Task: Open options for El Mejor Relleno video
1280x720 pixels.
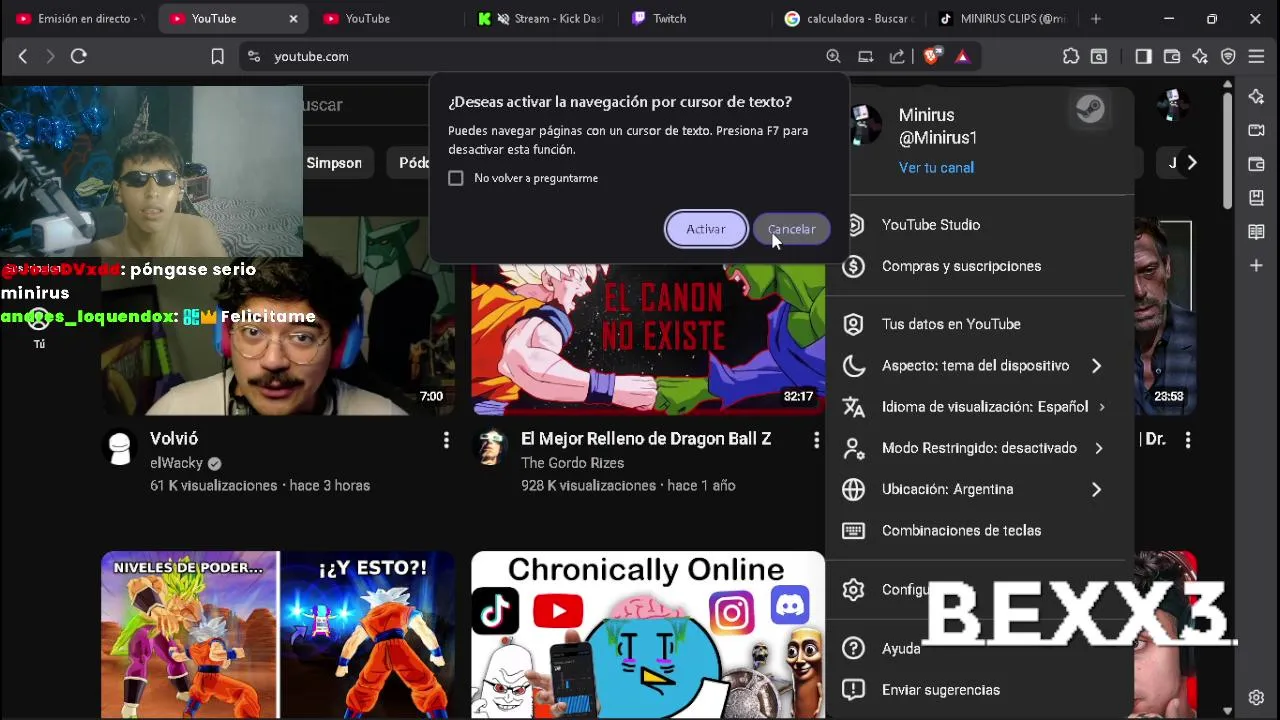Action: pos(816,440)
